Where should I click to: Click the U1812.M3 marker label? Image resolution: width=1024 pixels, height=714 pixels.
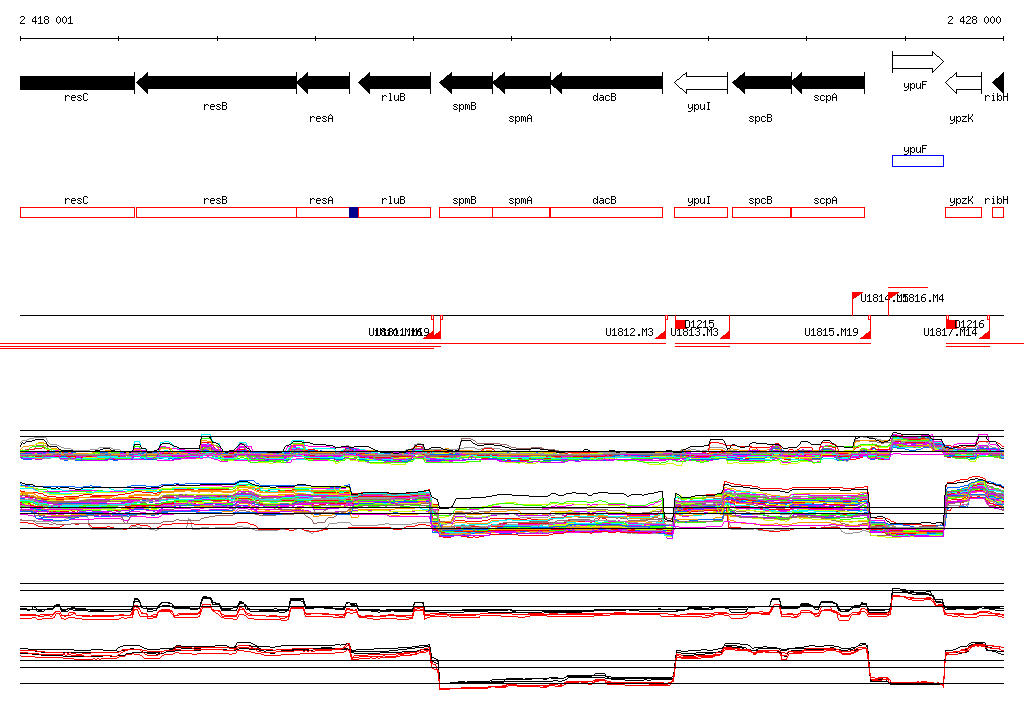tap(629, 332)
